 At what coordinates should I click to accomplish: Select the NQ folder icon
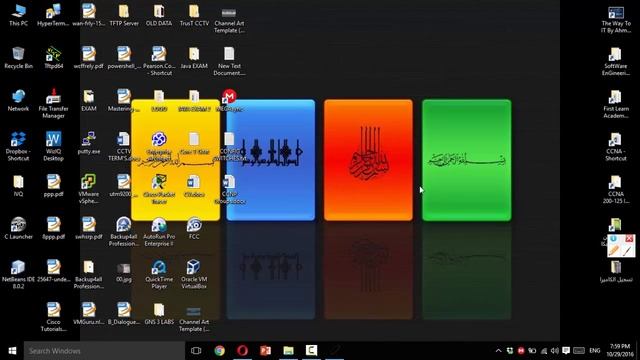[18, 185]
